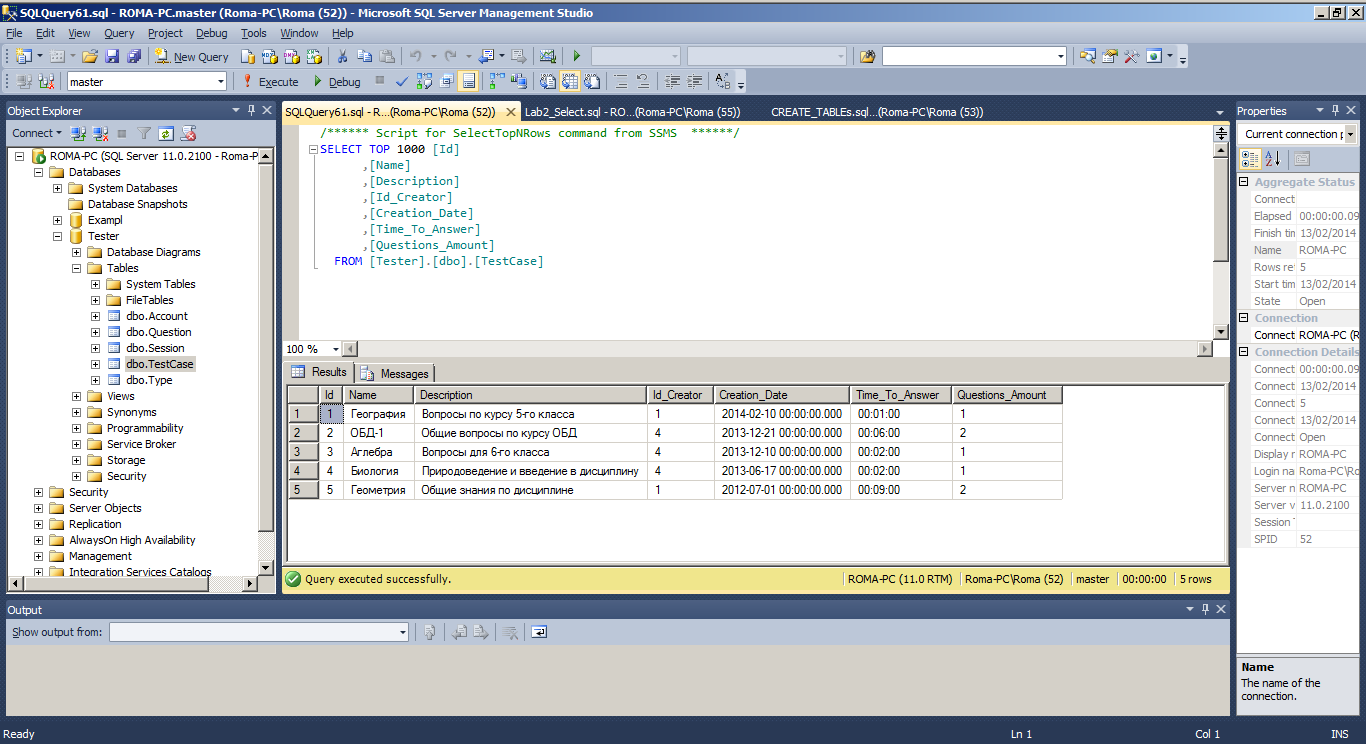The height and width of the screenshot is (744, 1366).
Task: Click the Alphabetical sort icon in Properties
Action: tap(1272, 158)
